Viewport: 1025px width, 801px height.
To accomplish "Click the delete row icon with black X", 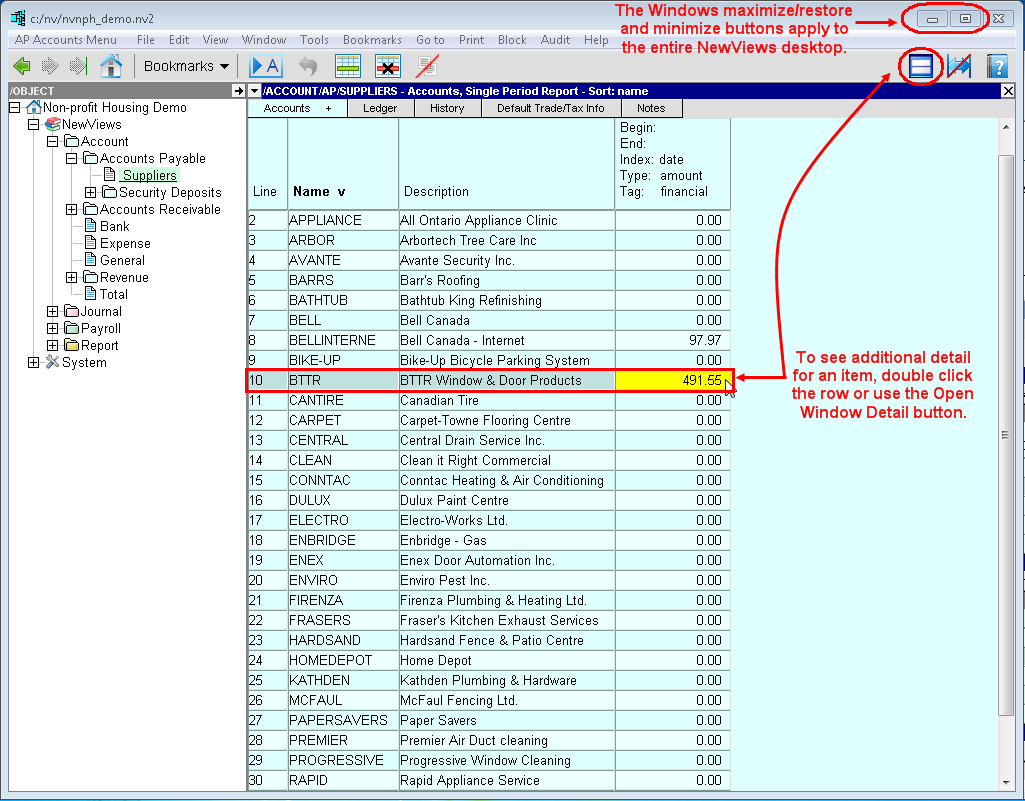I will click(x=388, y=66).
